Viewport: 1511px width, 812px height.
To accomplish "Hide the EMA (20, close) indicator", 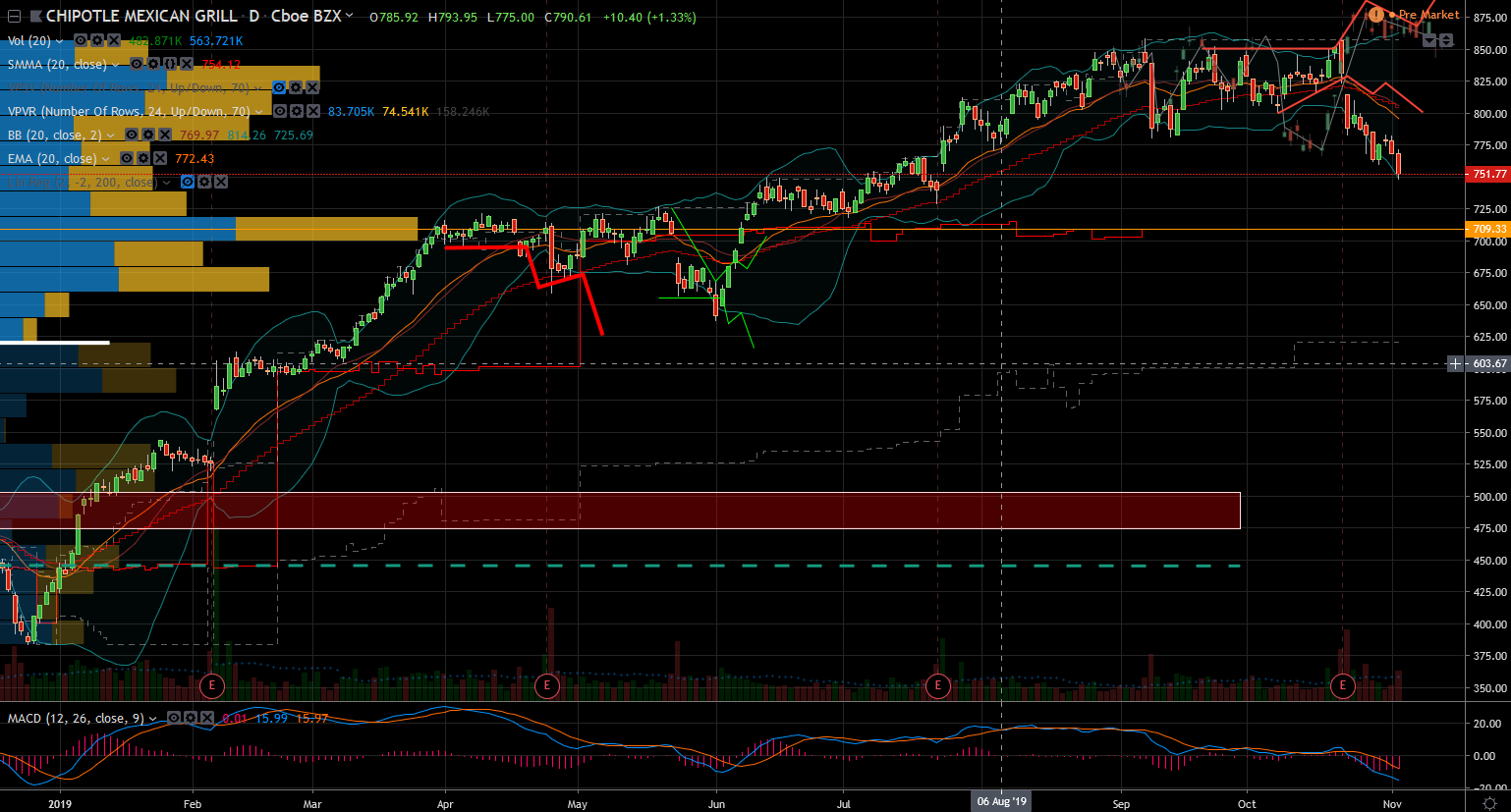I will click(x=127, y=158).
